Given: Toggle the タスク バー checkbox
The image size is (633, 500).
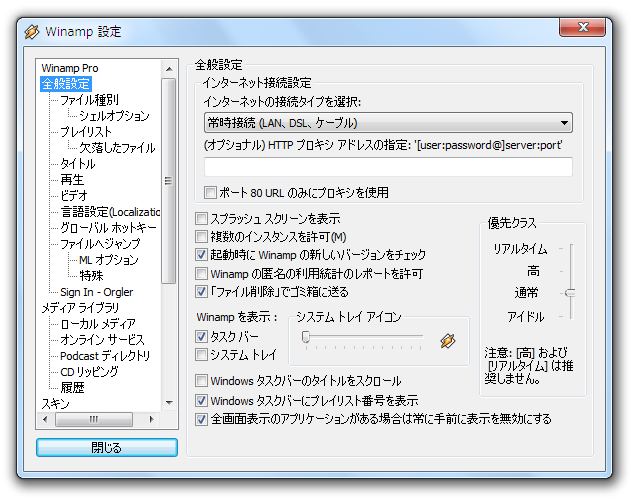Looking at the screenshot, I should coord(201,336).
